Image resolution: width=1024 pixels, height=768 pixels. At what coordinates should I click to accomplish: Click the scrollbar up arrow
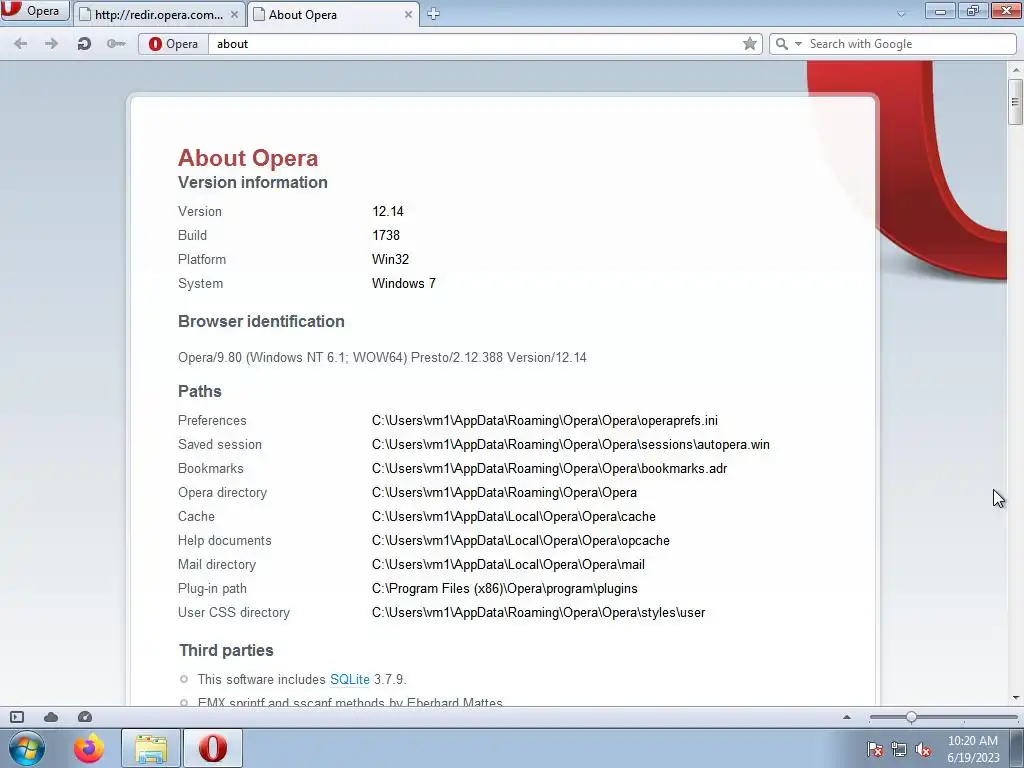point(1016,69)
